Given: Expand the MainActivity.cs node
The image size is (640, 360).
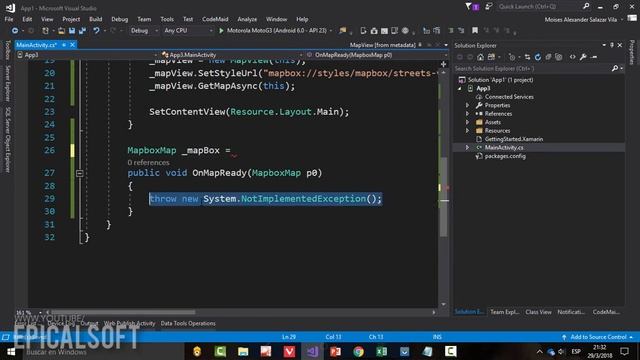Looking at the screenshot, I should (x=467, y=147).
